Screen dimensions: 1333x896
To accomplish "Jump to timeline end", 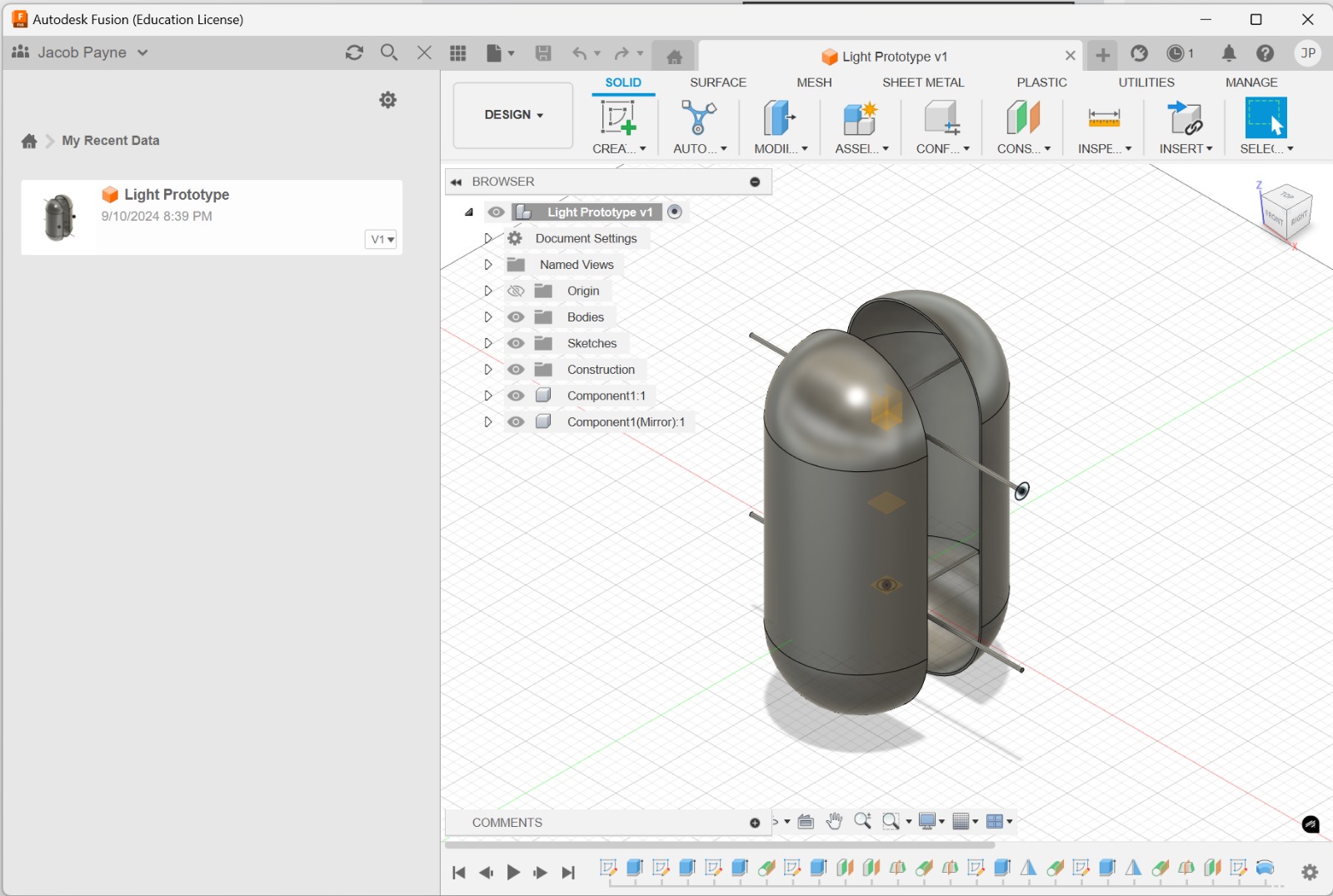I will pyautogui.click(x=568, y=873).
